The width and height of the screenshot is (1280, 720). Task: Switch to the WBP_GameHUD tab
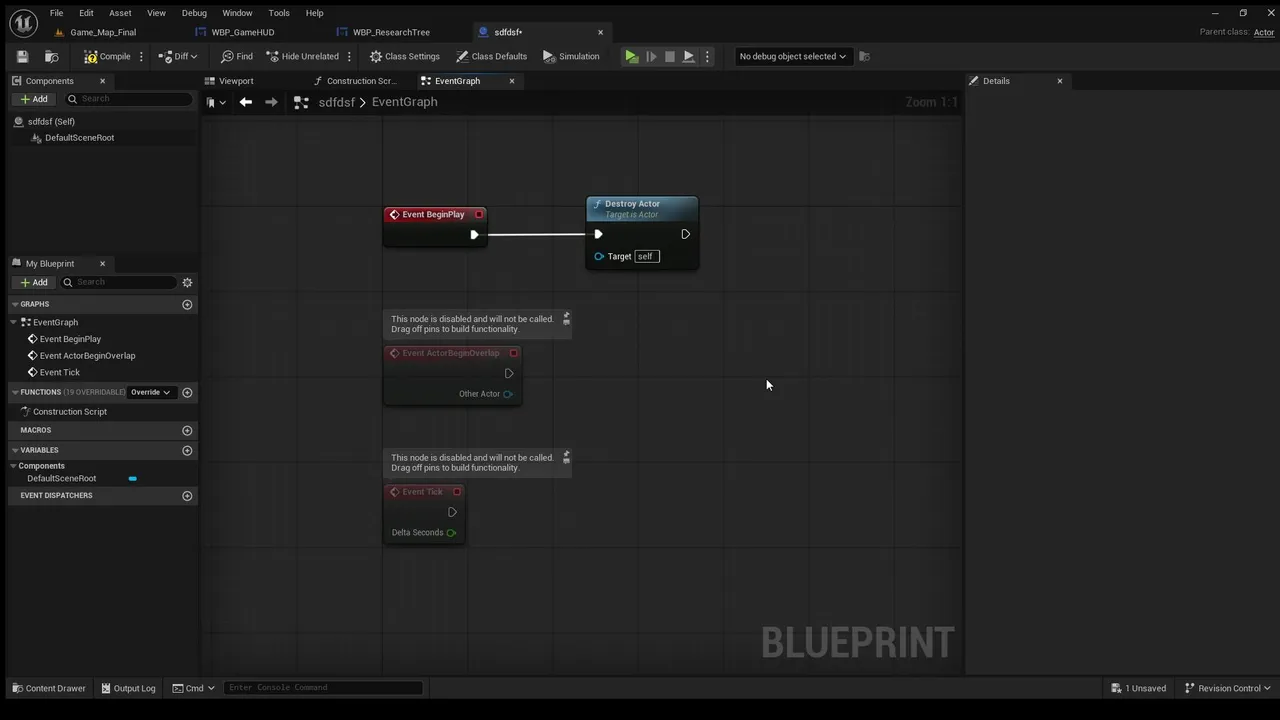tap(242, 32)
